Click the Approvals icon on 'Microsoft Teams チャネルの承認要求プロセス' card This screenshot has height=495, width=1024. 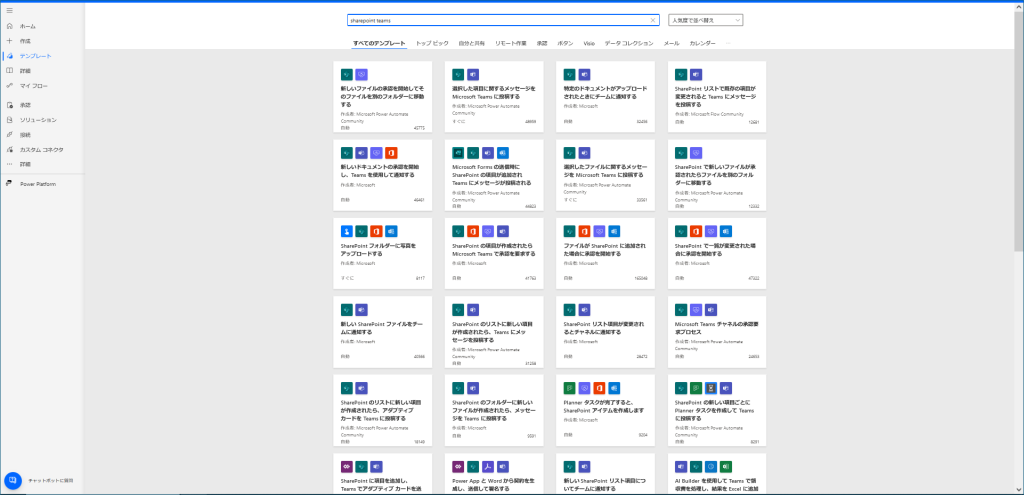pyautogui.click(x=696, y=310)
